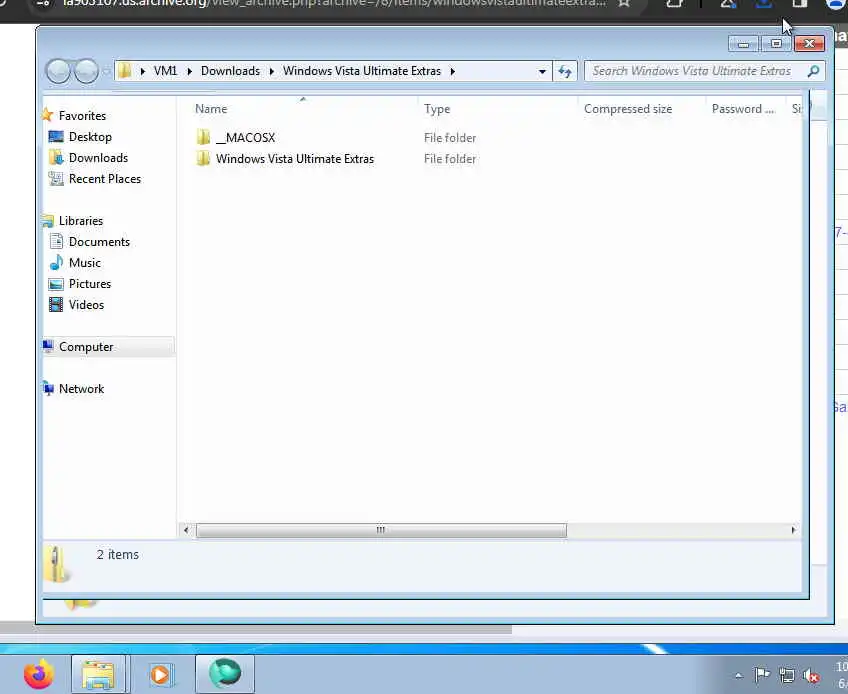The image size is (848, 694).
Task: Select Computer in the navigation pane
Action: (x=86, y=347)
